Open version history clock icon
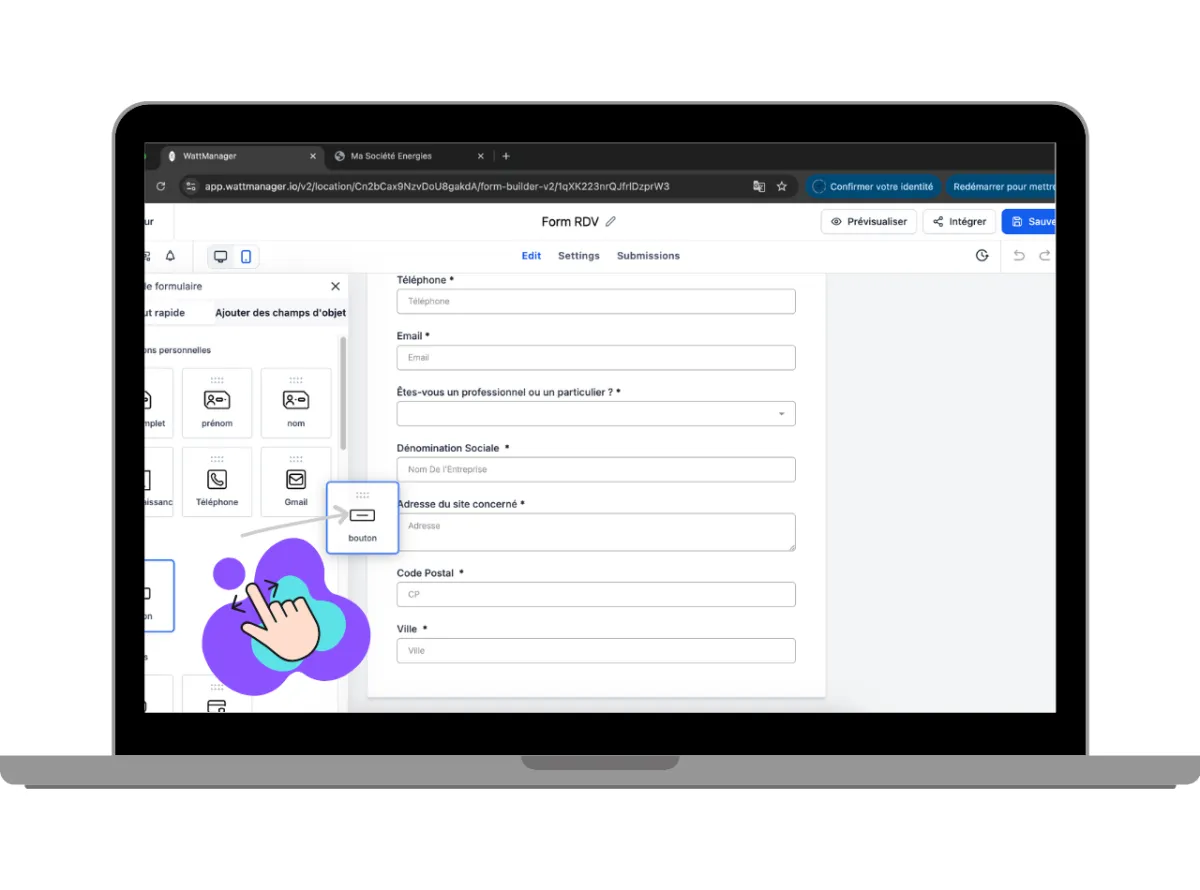This screenshot has height=890, width=1200. pyautogui.click(x=982, y=256)
